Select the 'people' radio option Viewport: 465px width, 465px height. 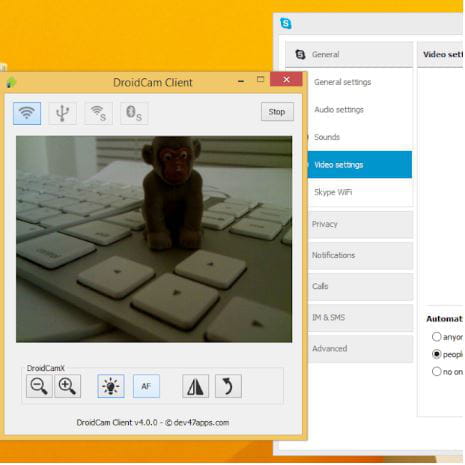pos(436,354)
